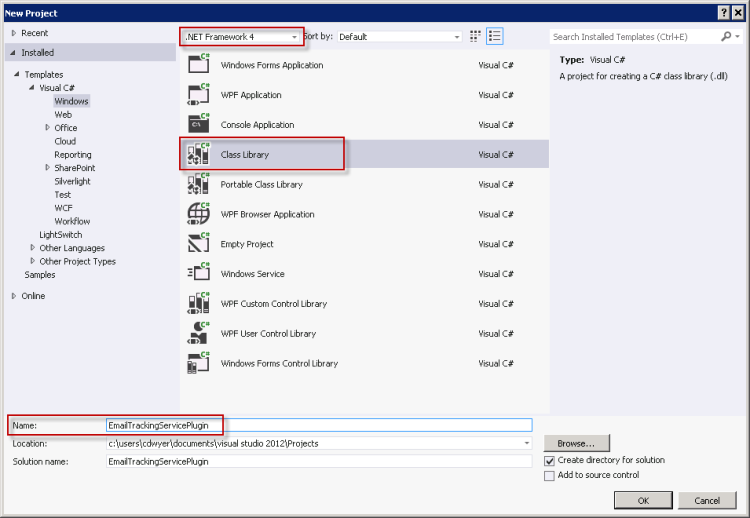Select the WPF Application template name
The height and width of the screenshot is (518, 750).
point(251,95)
